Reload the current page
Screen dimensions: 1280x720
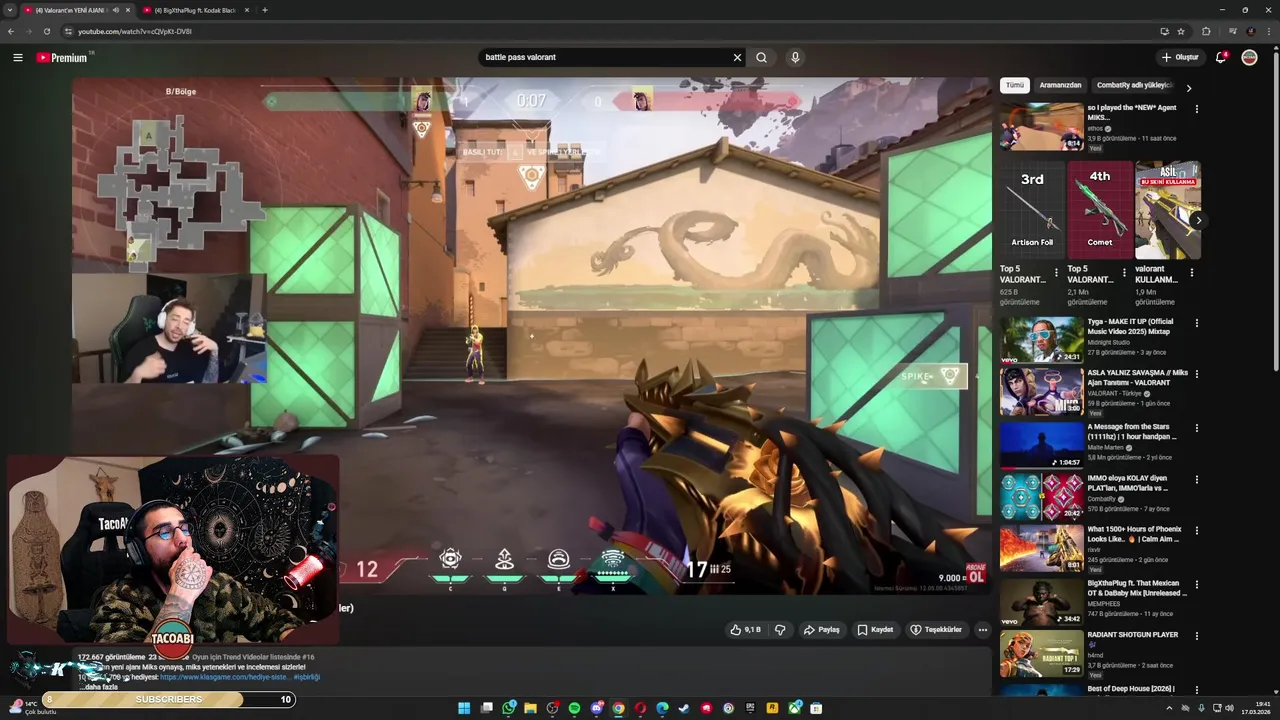(x=47, y=31)
